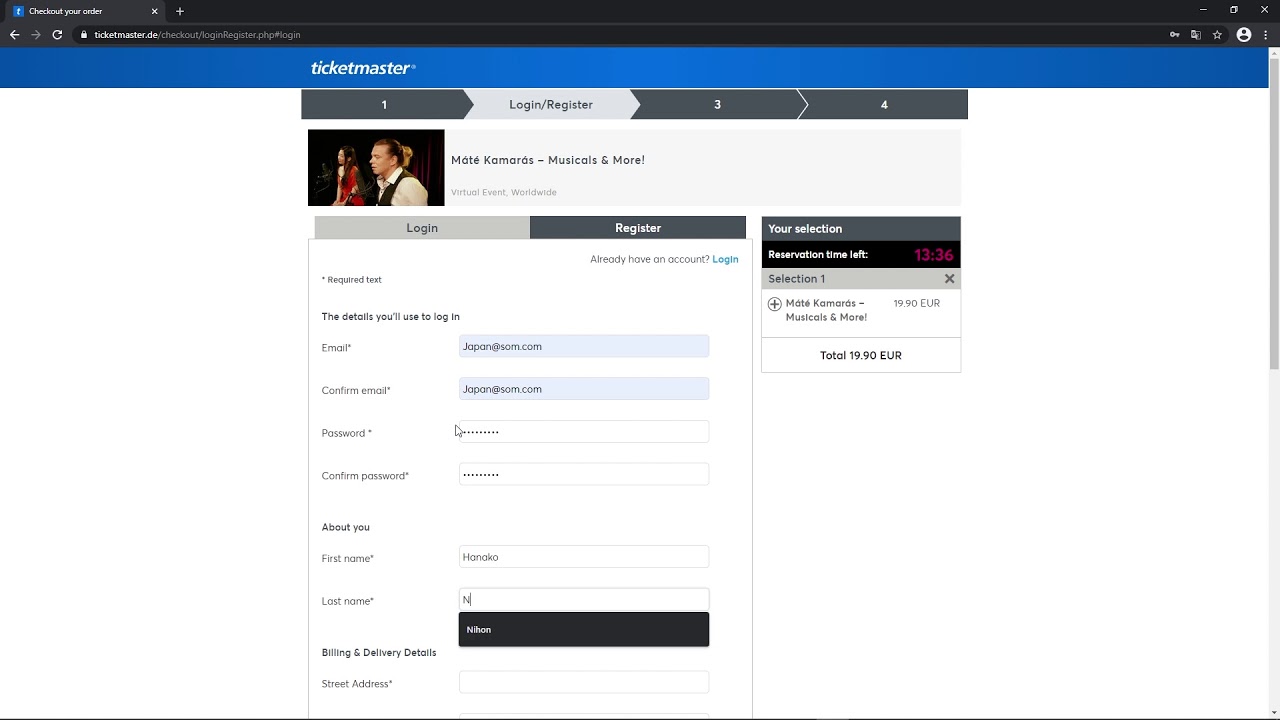Click the browser address bar URL
The height and width of the screenshot is (720, 1280).
coord(197,35)
